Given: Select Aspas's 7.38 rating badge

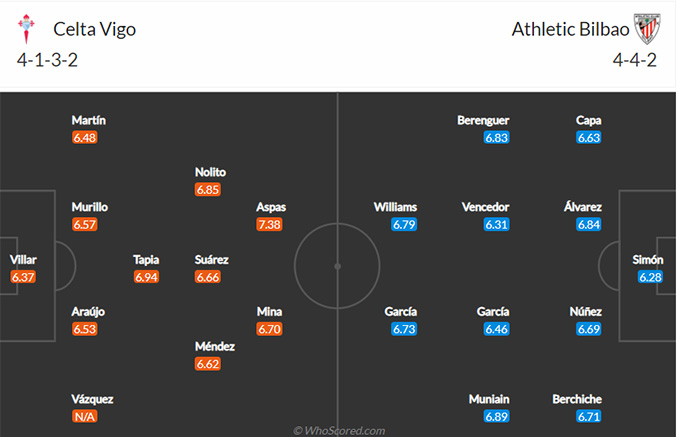Looking at the screenshot, I should [x=269, y=225].
